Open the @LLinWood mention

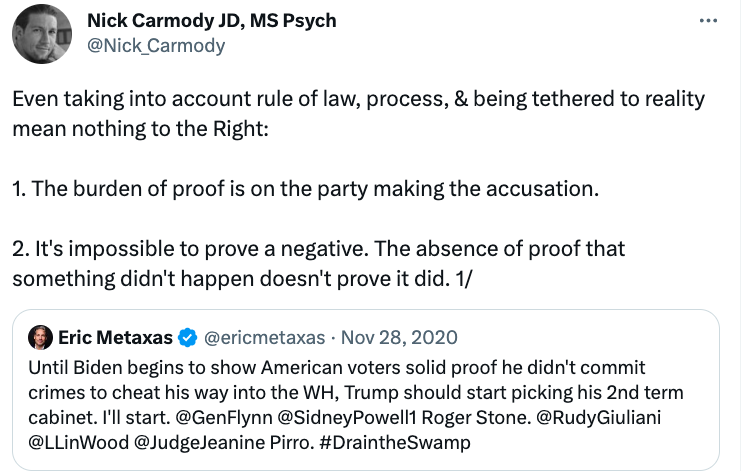[x=79, y=443]
